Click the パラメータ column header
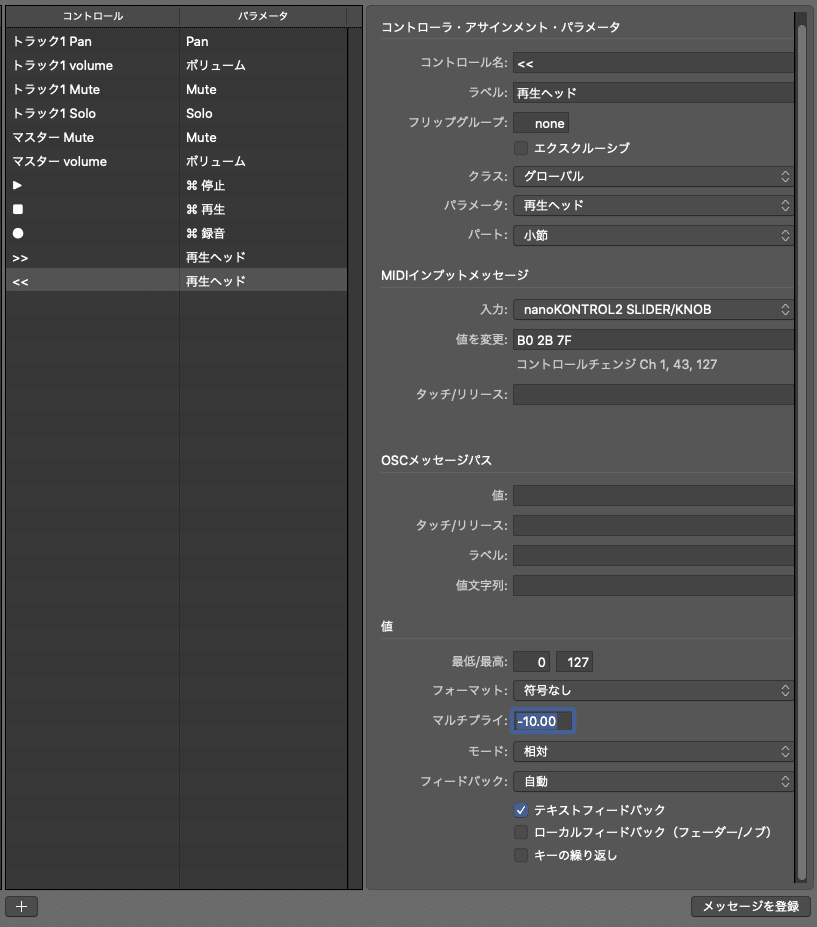 [x=263, y=16]
